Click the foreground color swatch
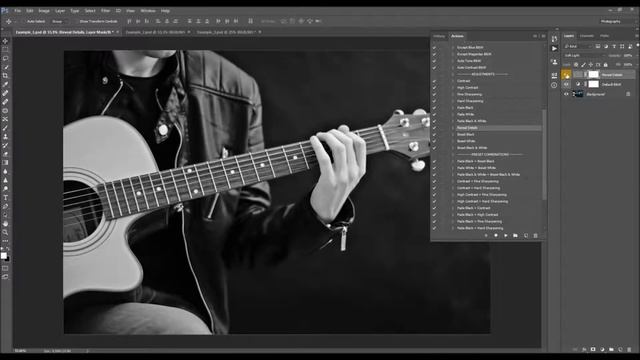The width and height of the screenshot is (640, 360). click(x=4, y=256)
